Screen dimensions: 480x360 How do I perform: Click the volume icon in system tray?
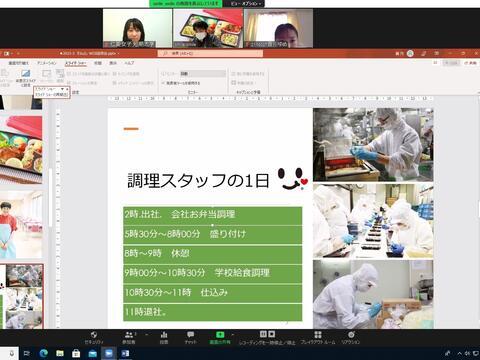tap(467, 353)
